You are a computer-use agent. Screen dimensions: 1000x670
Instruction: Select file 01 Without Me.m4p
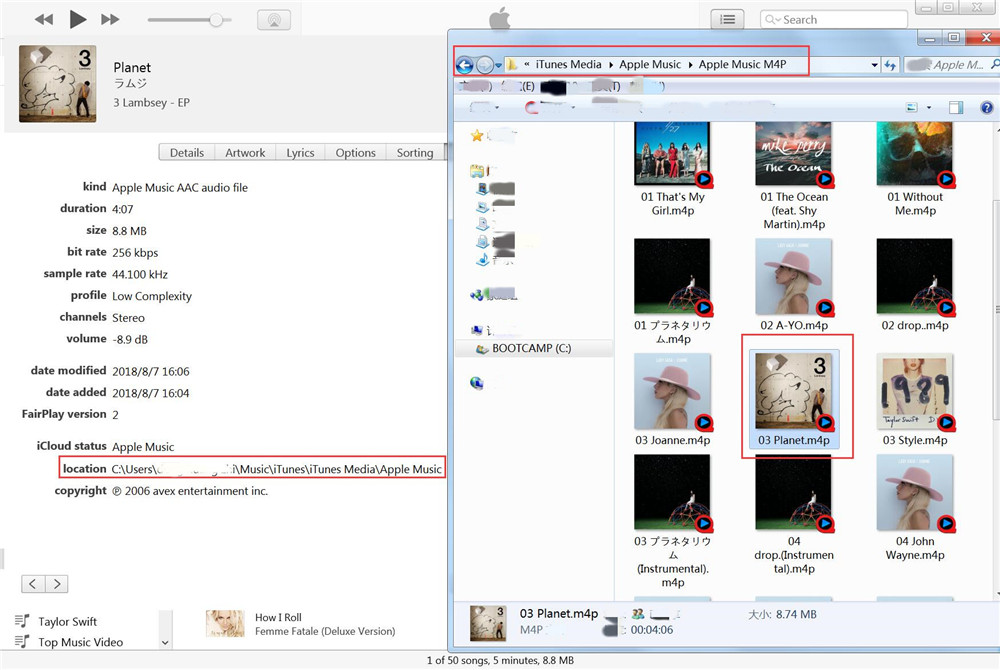(915, 170)
